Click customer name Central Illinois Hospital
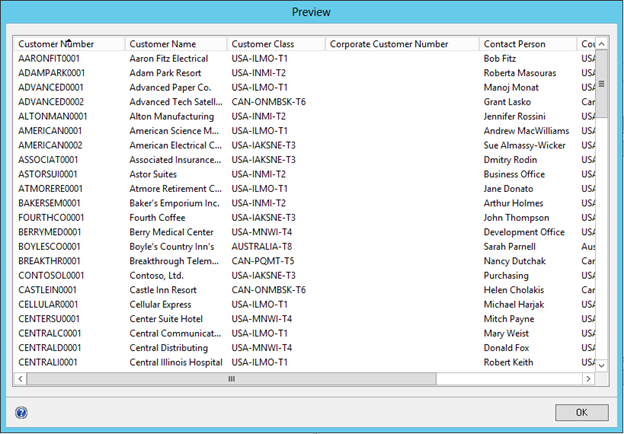This screenshot has height=434, width=624. (x=176, y=362)
